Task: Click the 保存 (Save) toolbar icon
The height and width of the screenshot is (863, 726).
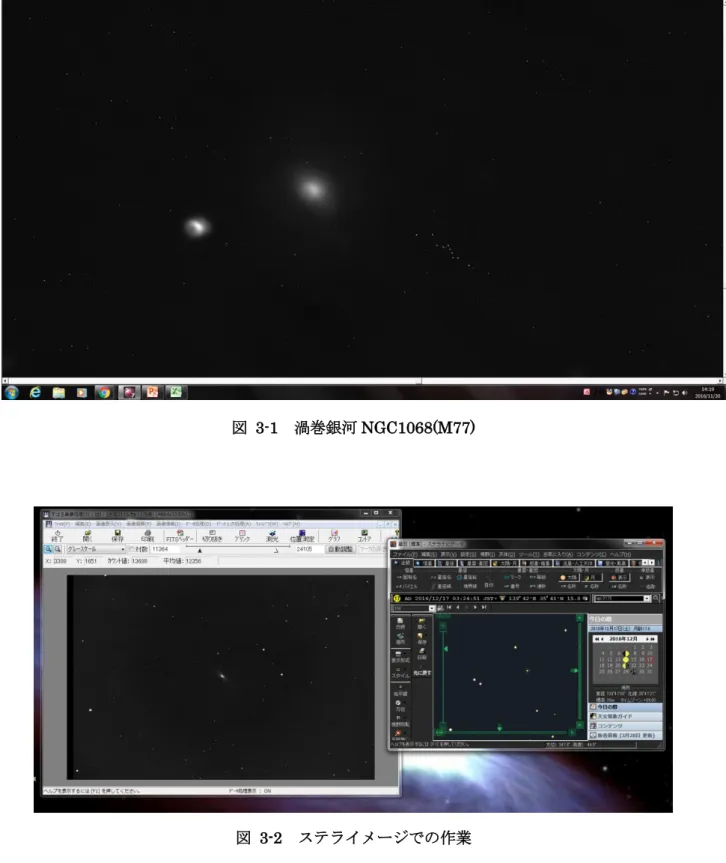Action: 117,536
